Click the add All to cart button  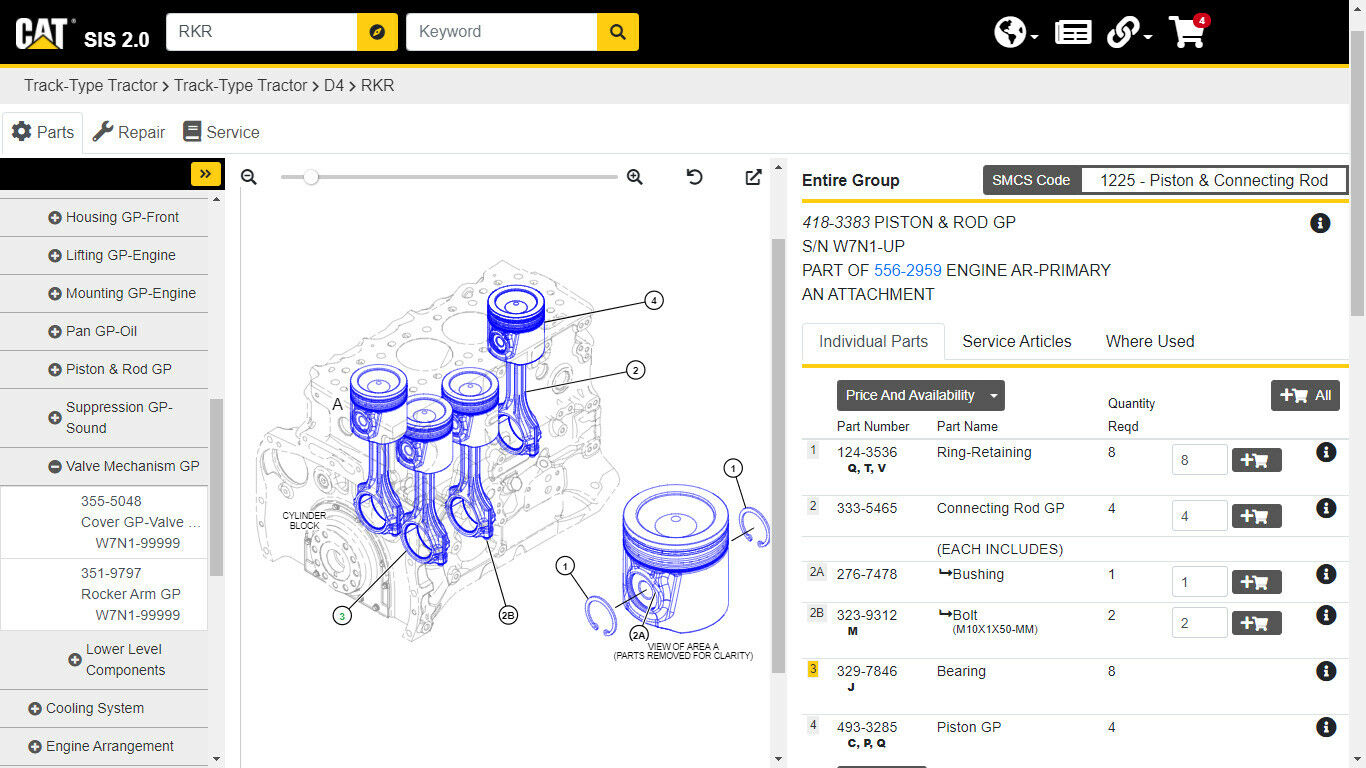tap(1305, 395)
